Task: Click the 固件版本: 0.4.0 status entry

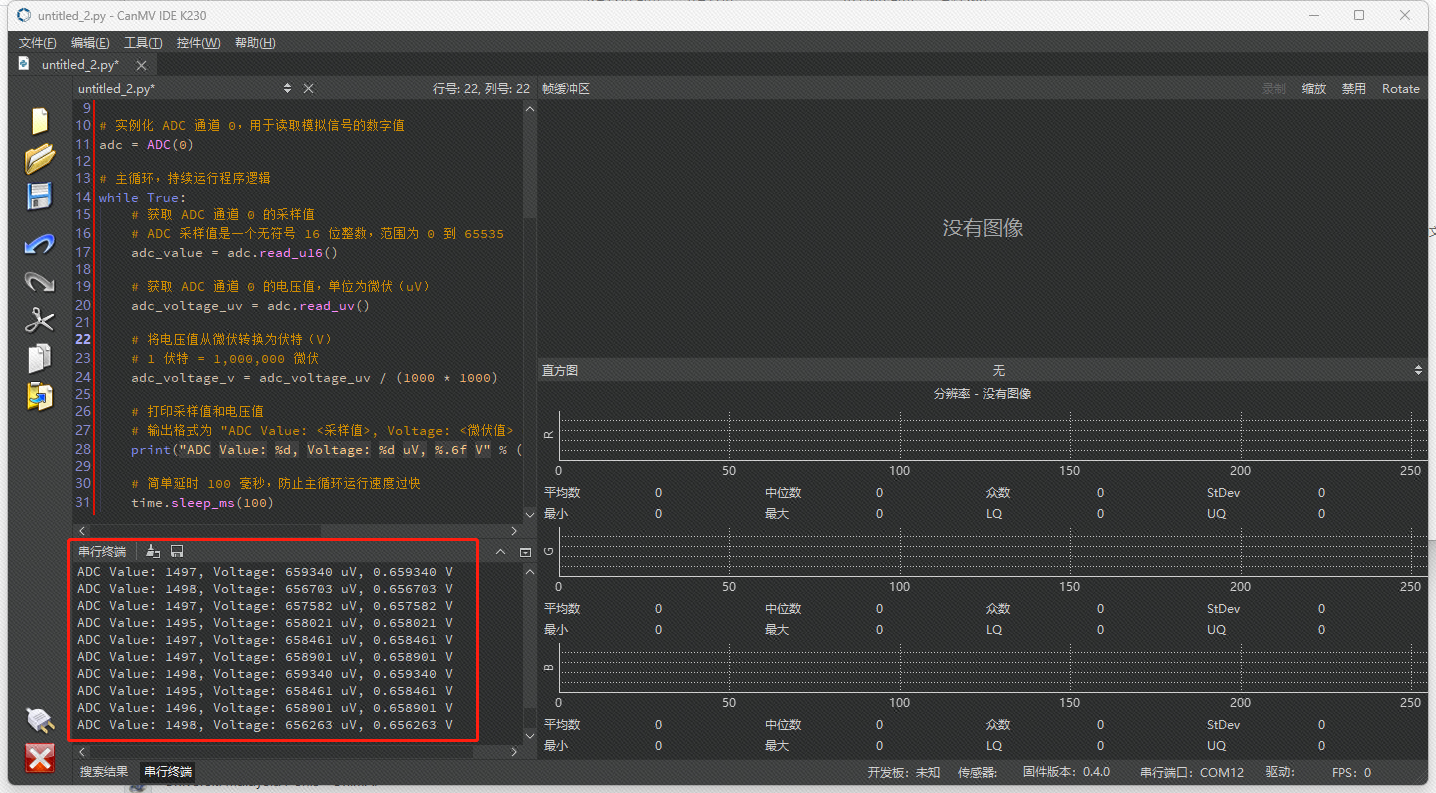Action: coord(1066,772)
